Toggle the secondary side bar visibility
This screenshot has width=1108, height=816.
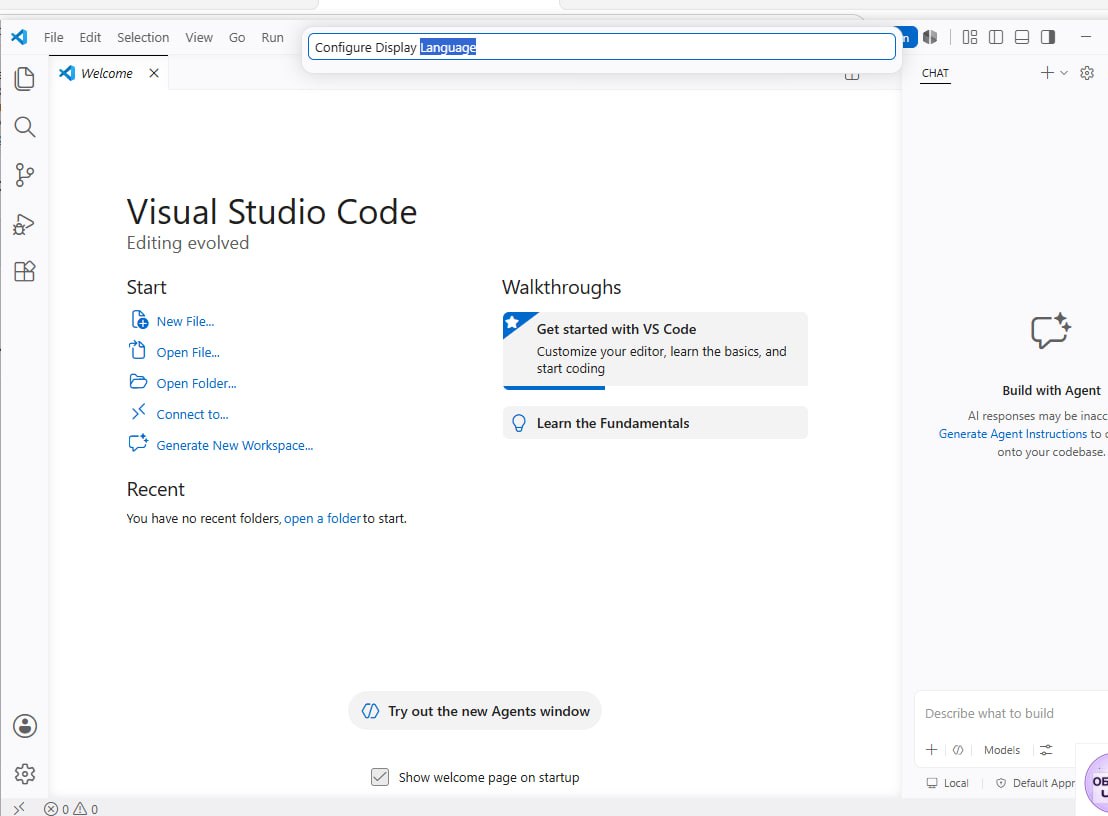[1048, 37]
